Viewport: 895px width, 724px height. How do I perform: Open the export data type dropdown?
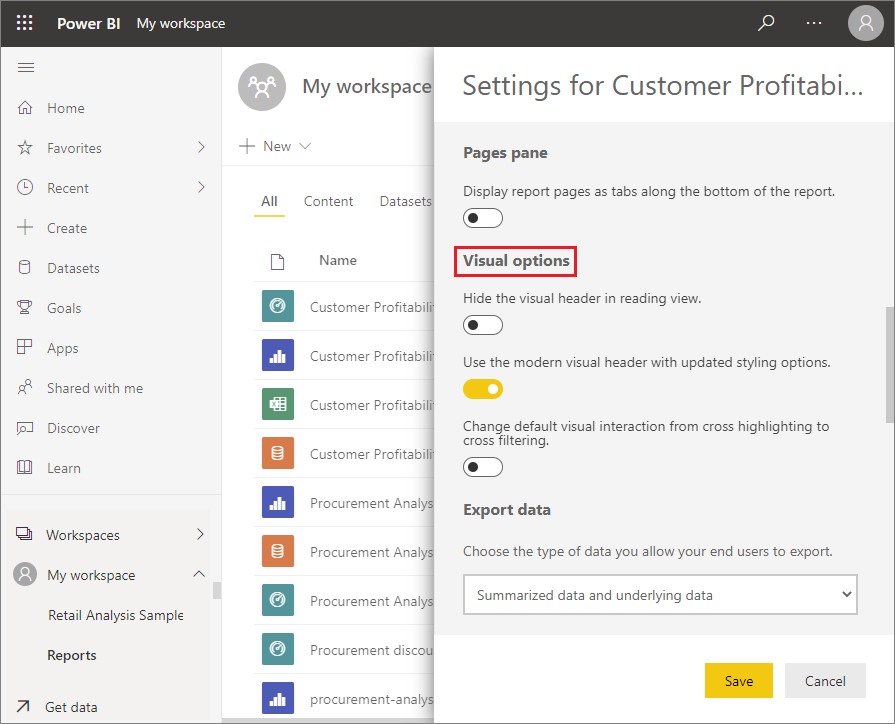pyautogui.click(x=660, y=595)
